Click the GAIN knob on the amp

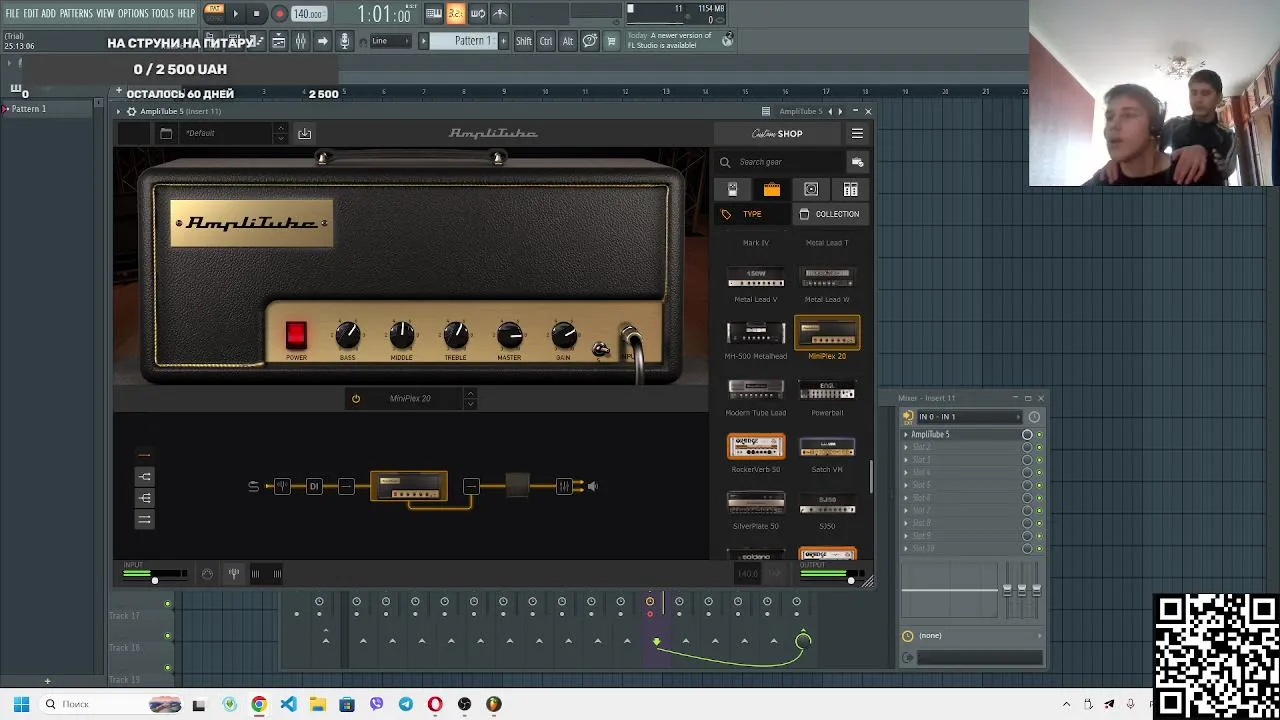coord(563,335)
